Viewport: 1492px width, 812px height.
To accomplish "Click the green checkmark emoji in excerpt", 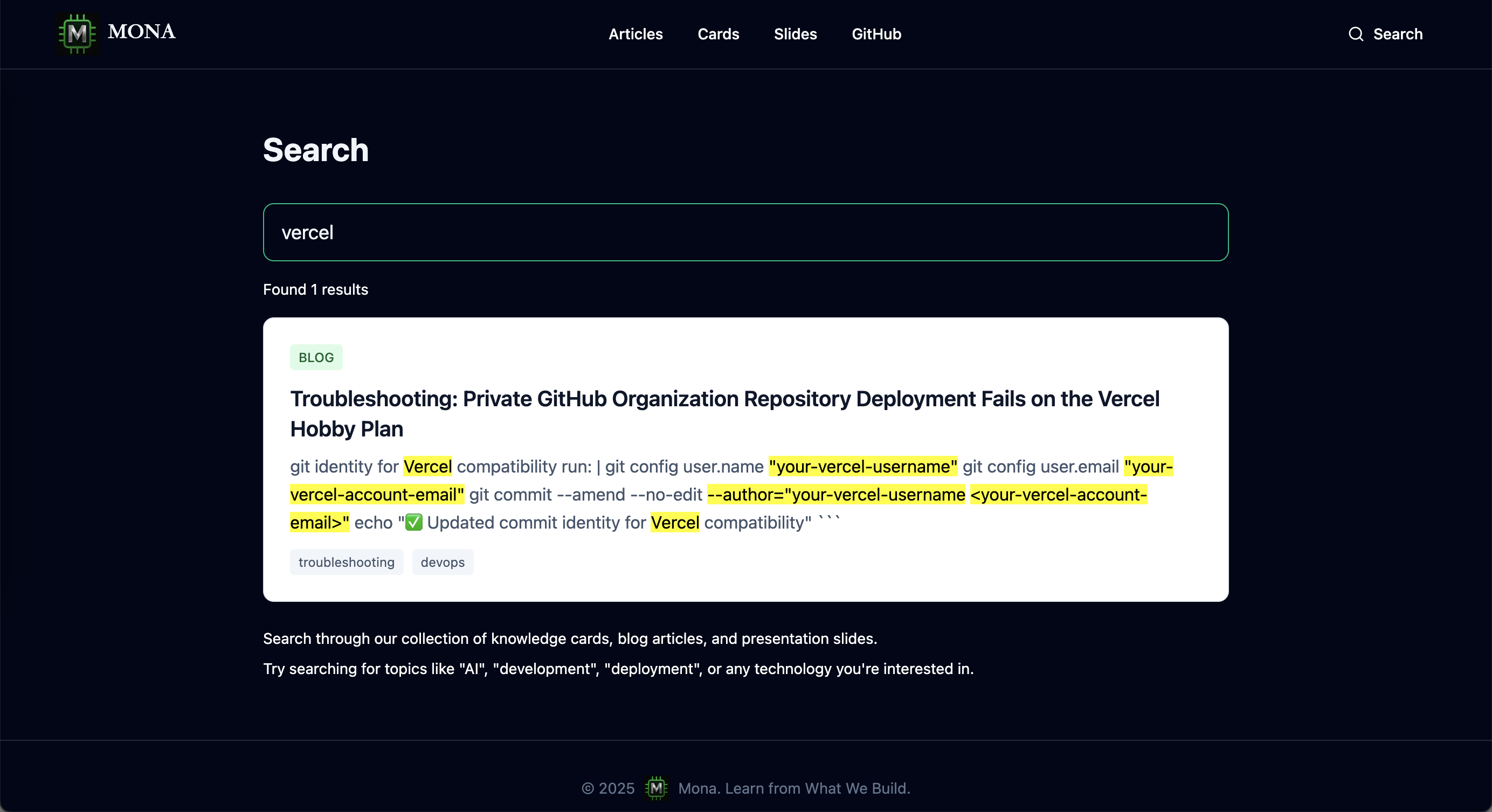I will point(413,523).
